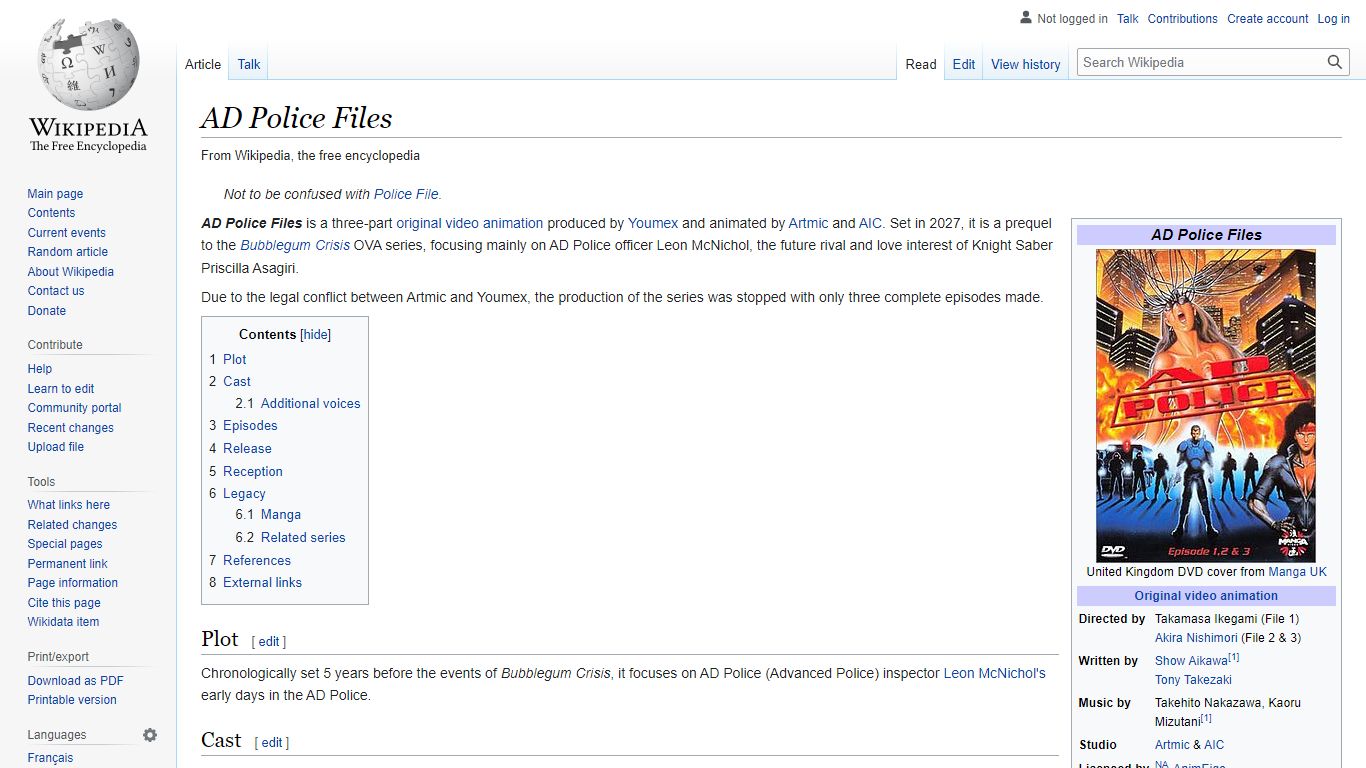
Task: Edit the Plot section
Action: coord(269,642)
